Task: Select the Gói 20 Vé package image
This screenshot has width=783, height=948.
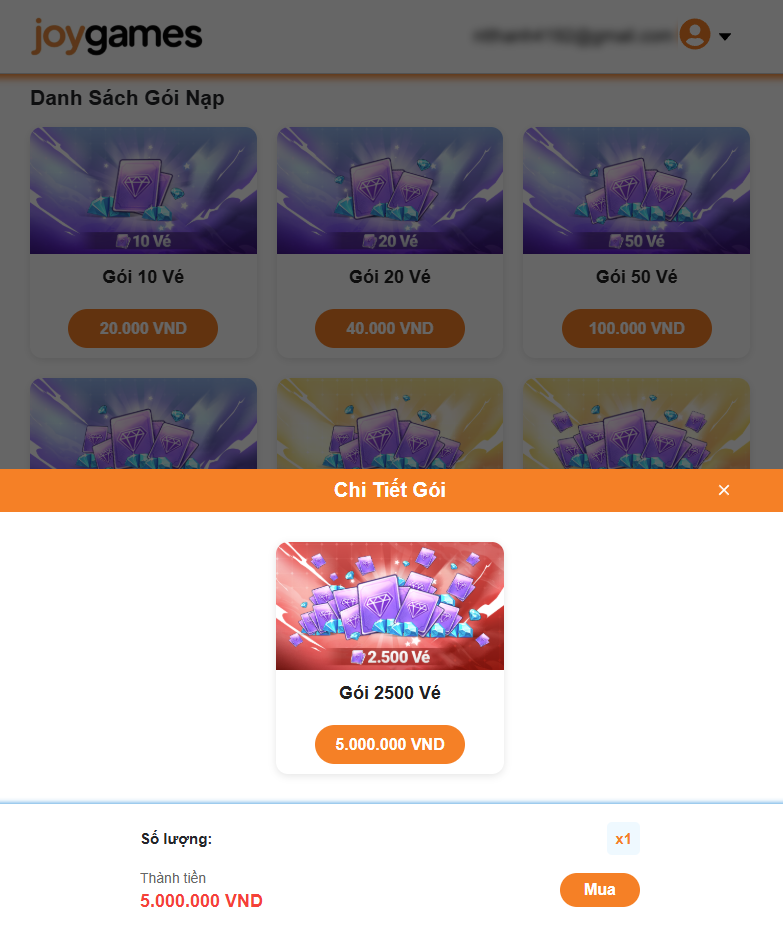Action: 390,190
